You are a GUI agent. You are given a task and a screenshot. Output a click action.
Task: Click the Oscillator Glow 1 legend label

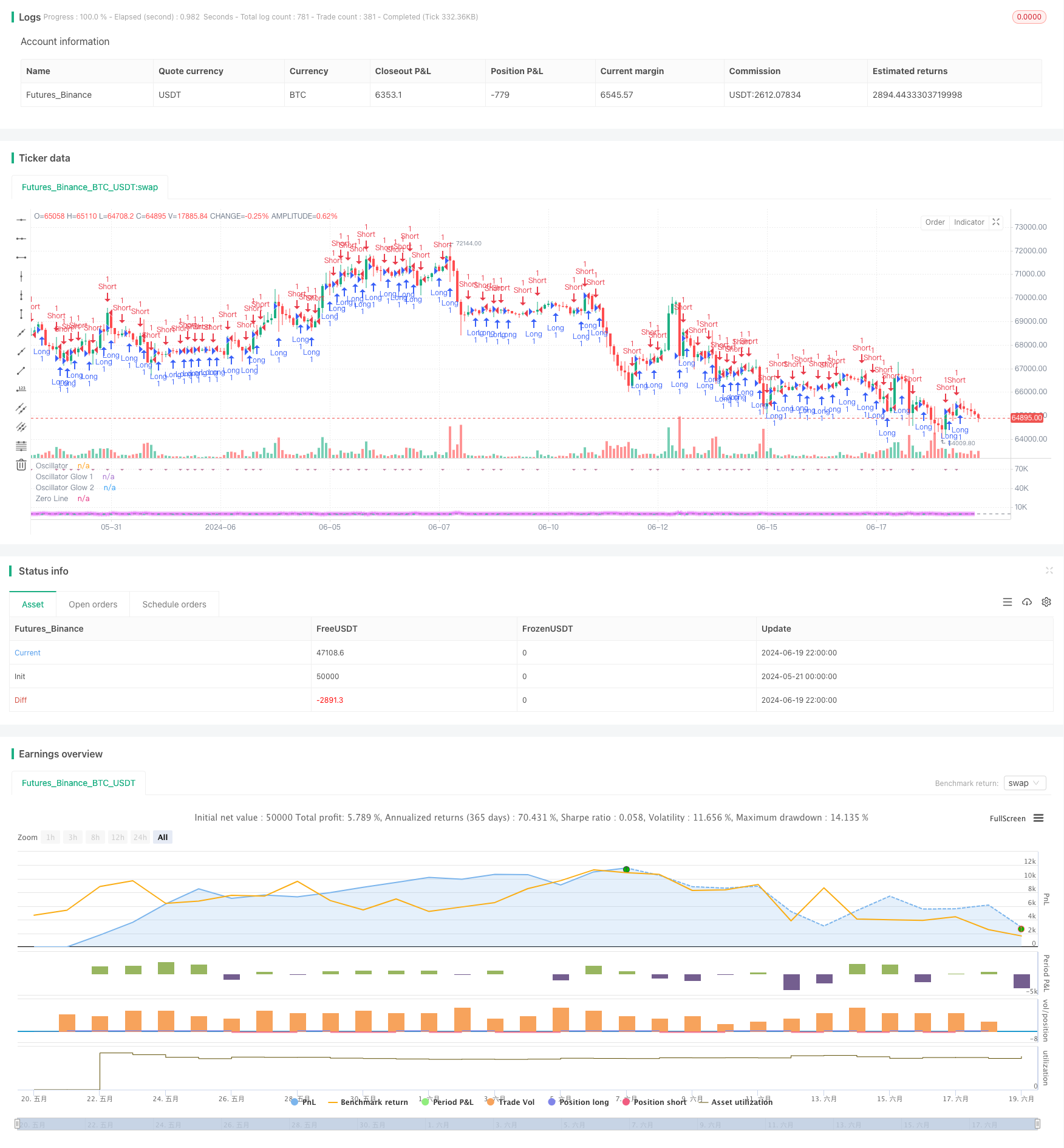[64, 477]
